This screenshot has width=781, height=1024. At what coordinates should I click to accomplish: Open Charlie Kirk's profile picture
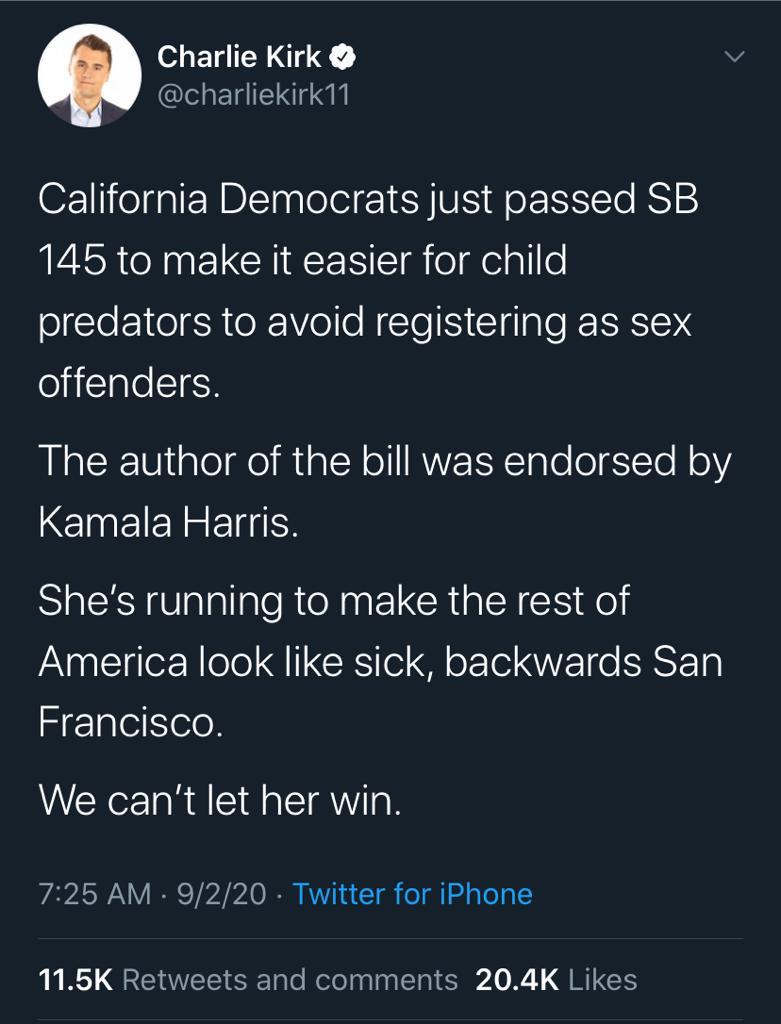89,75
